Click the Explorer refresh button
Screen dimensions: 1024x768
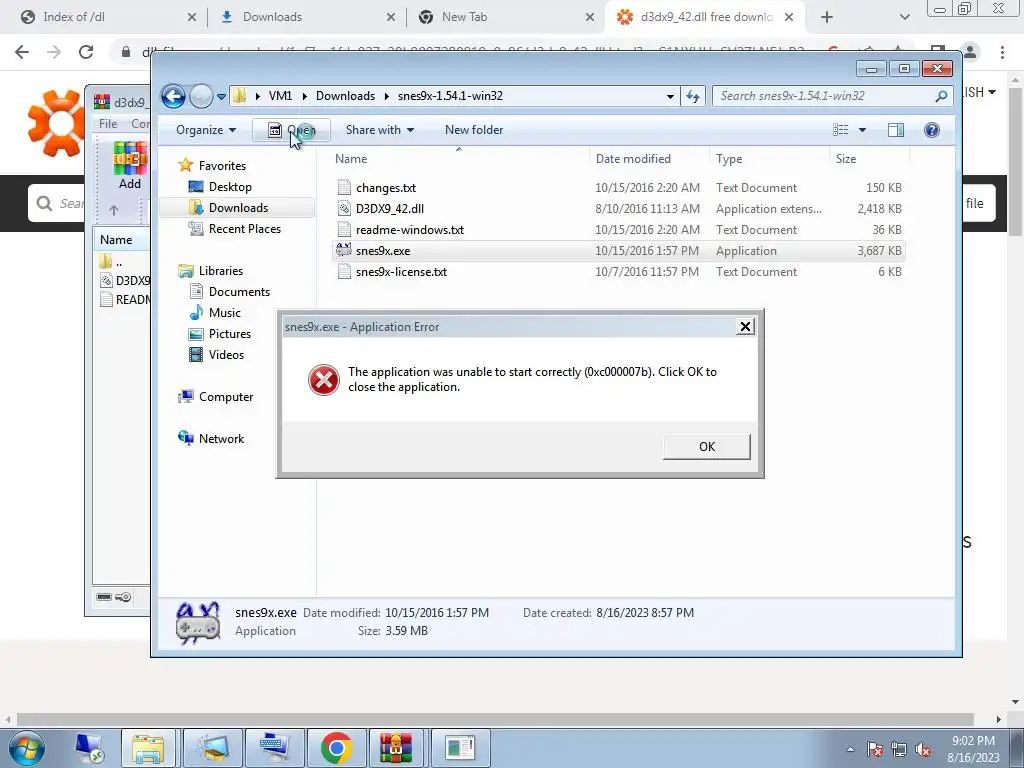point(692,97)
